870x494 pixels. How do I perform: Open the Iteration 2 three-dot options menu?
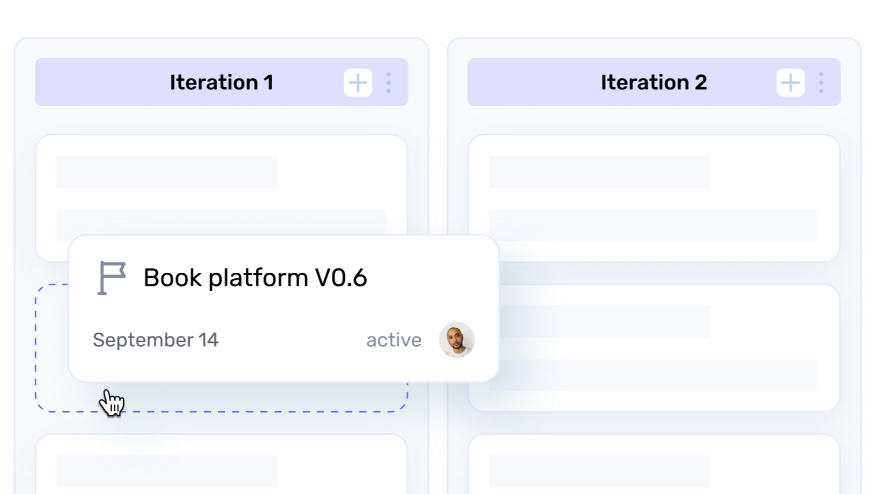(x=821, y=83)
